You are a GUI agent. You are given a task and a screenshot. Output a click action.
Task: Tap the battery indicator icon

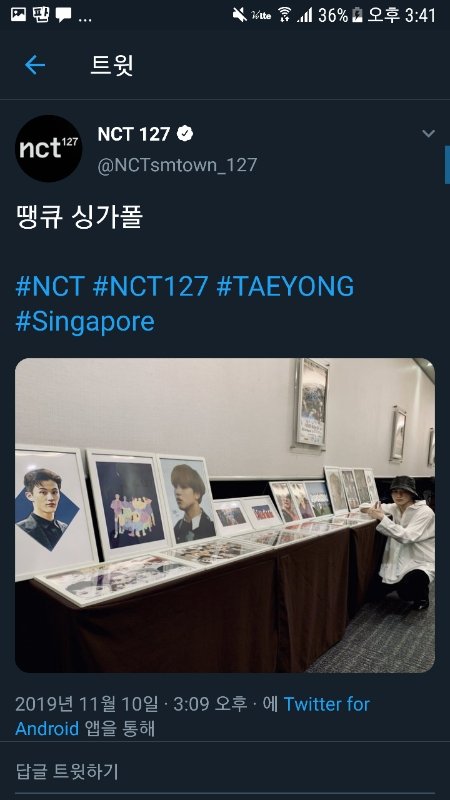pyautogui.click(x=358, y=15)
